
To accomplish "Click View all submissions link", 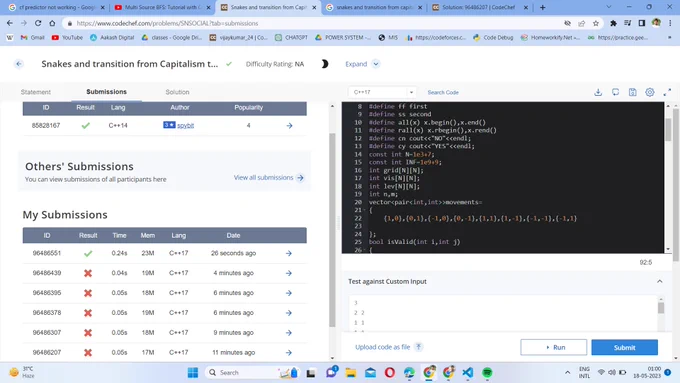I will coord(269,177).
